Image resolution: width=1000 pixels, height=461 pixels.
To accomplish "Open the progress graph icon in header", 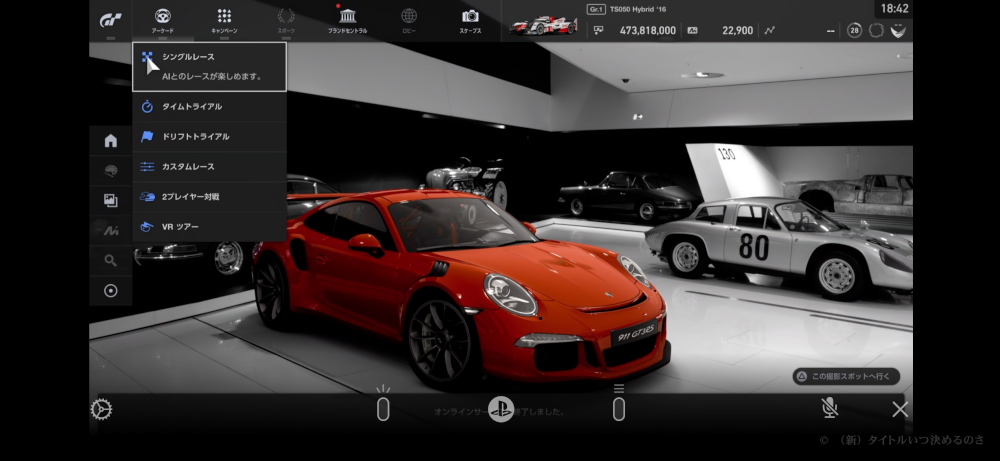I will click(x=770, y=30).
